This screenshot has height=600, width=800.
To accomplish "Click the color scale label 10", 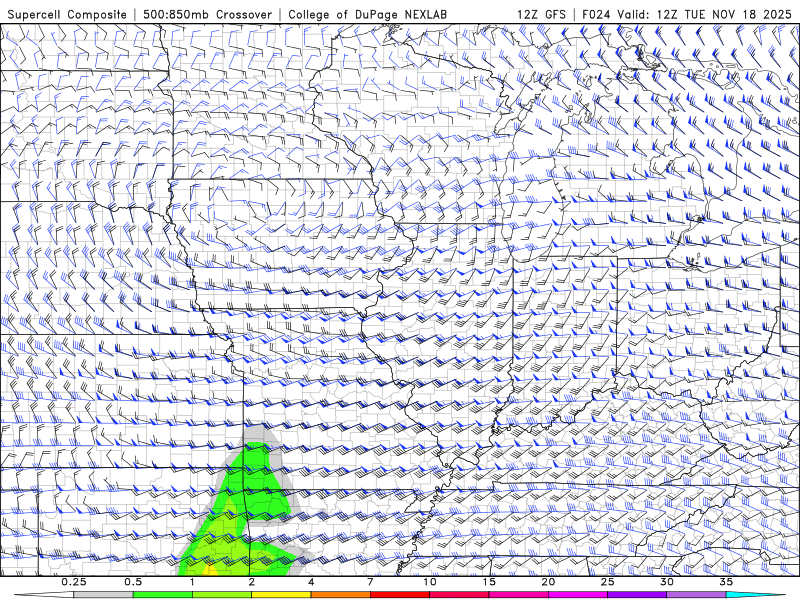I will coord(430,582).
